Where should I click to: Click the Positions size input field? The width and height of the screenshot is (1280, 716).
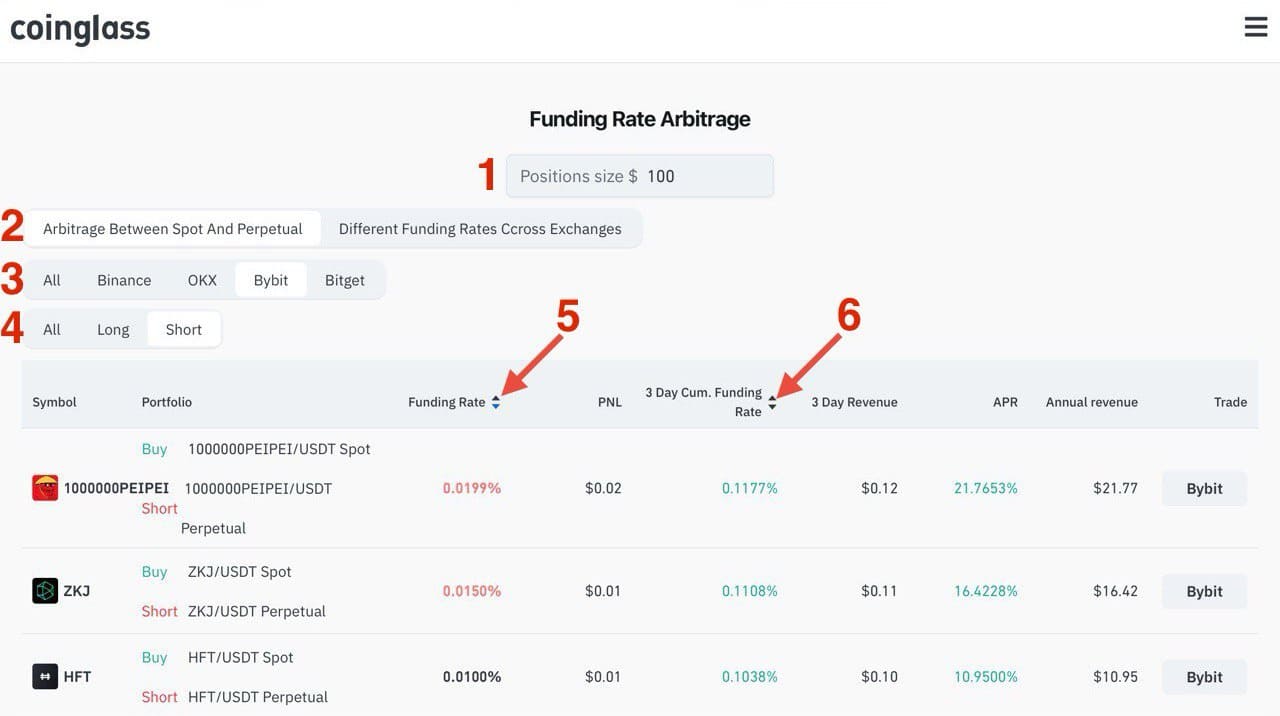click(640, 176)
